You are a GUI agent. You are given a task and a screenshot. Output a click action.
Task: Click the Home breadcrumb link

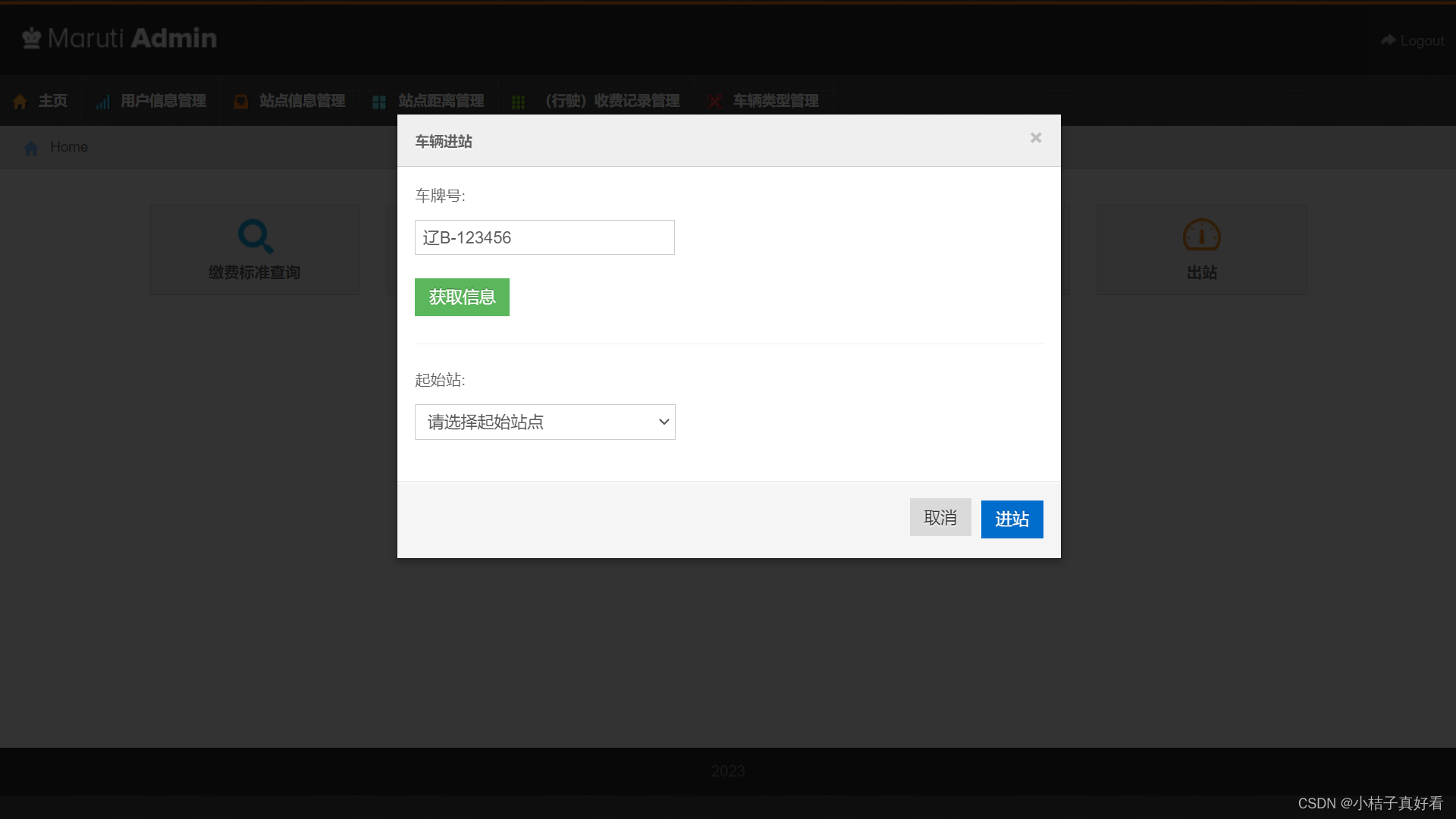(69, 147)
